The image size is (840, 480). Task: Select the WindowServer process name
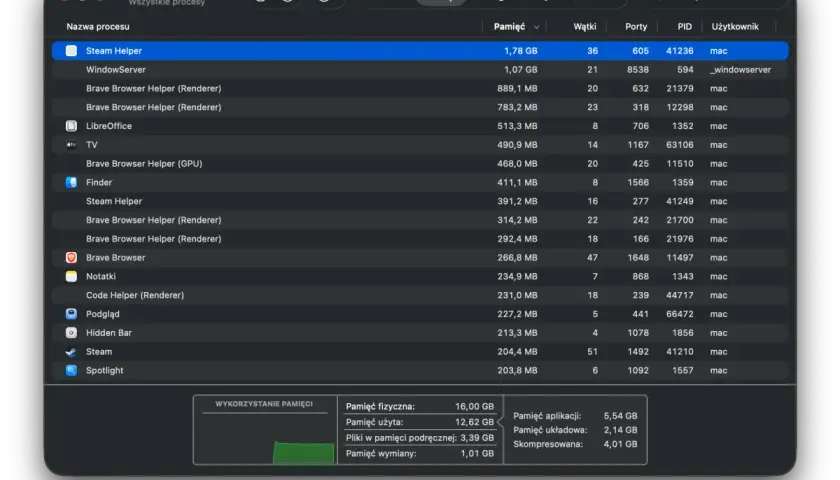tap(116, 70)
